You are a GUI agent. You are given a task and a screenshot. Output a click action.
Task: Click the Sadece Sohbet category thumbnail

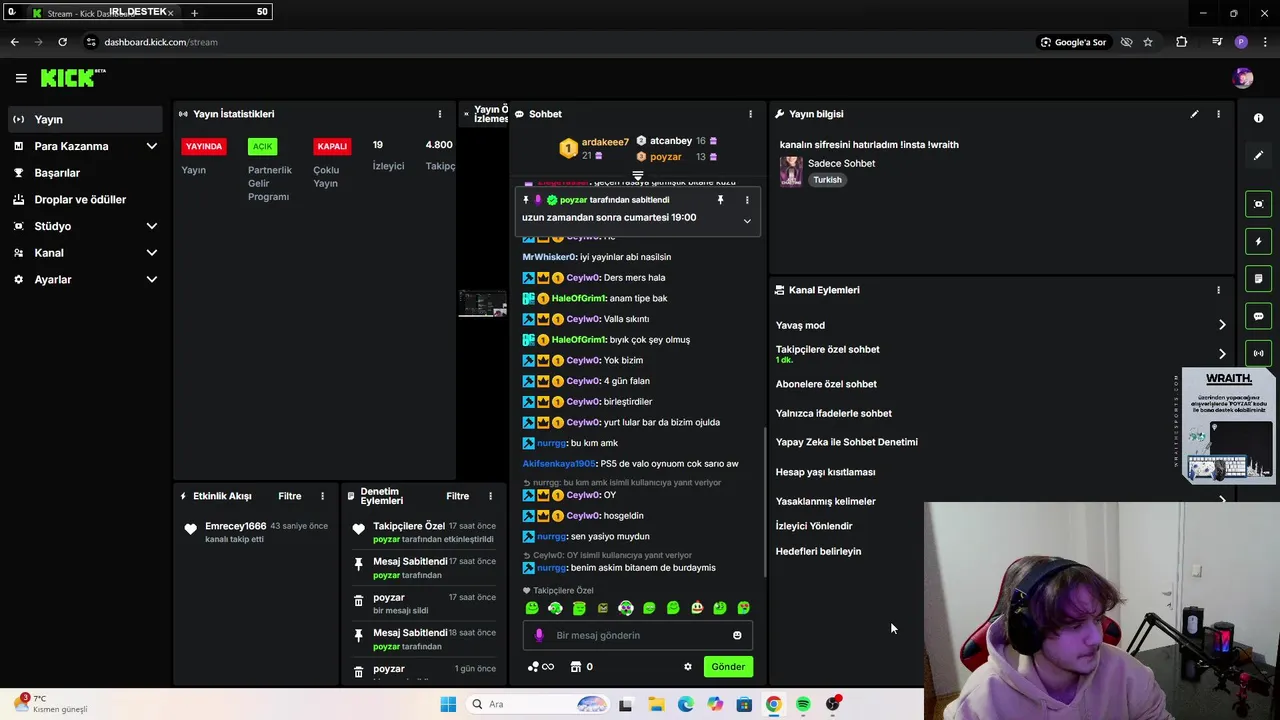[791, 171]
